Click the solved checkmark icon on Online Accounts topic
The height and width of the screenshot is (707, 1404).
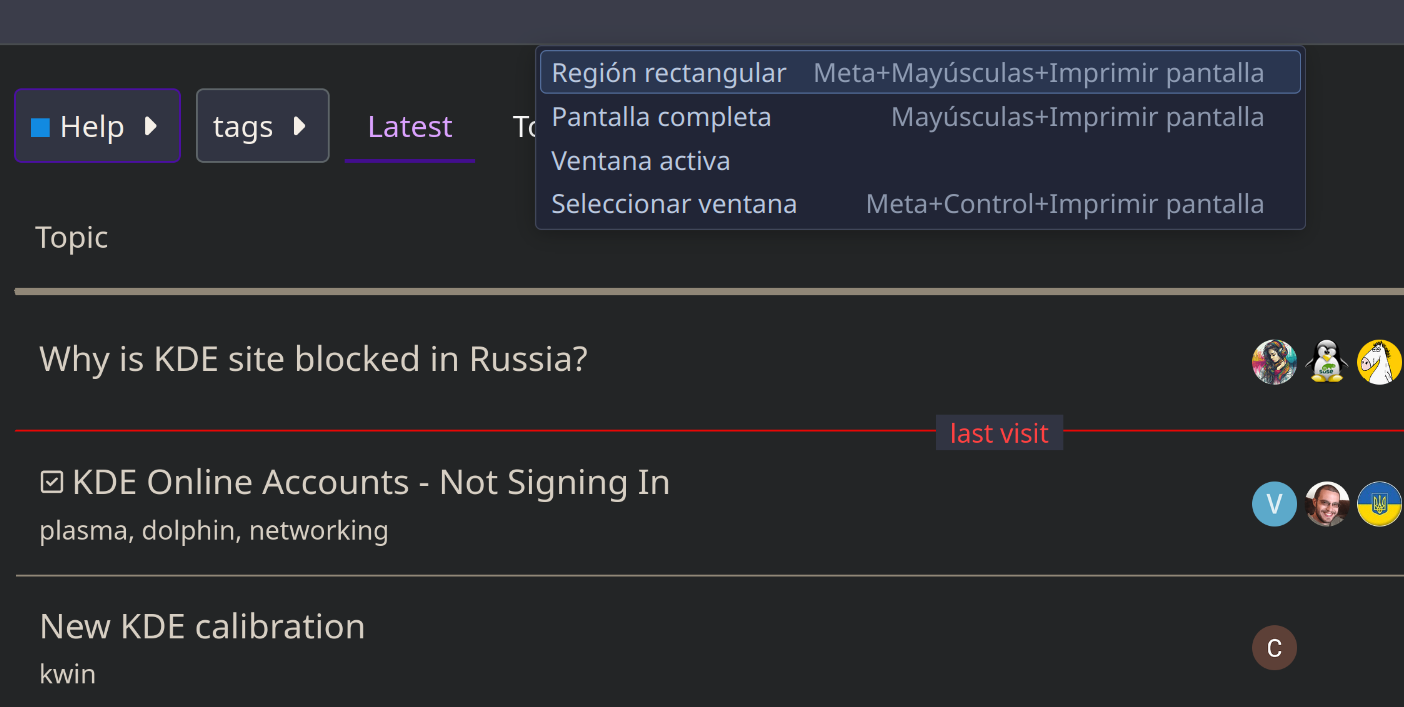coord(51,483)
